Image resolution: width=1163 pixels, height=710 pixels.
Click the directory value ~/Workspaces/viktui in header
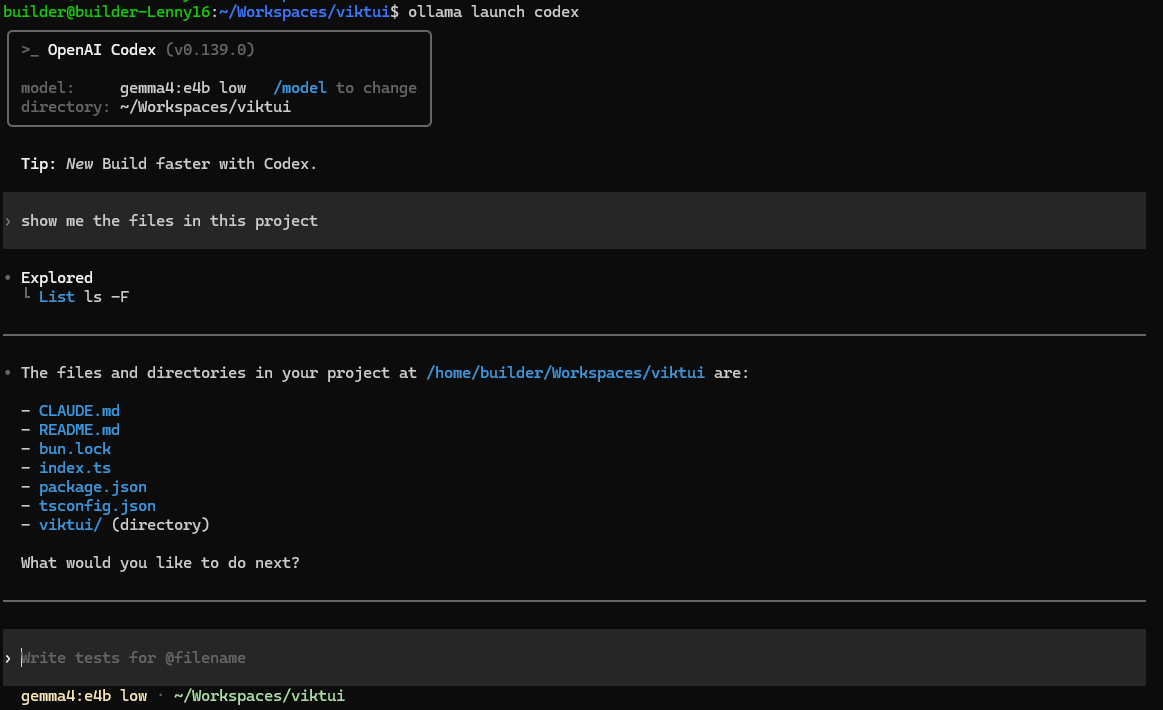click(x=205, y=107)
